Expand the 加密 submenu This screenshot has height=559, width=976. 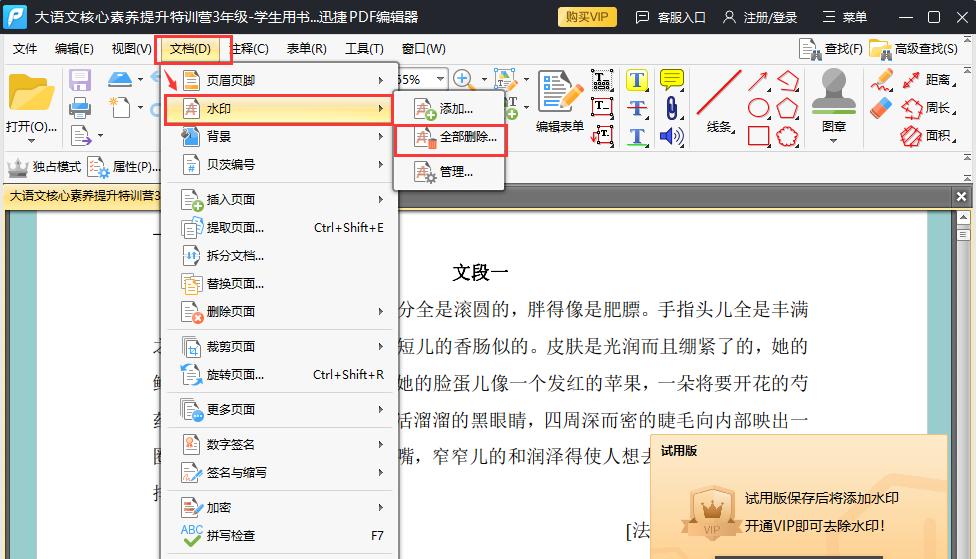coord(281,507)
